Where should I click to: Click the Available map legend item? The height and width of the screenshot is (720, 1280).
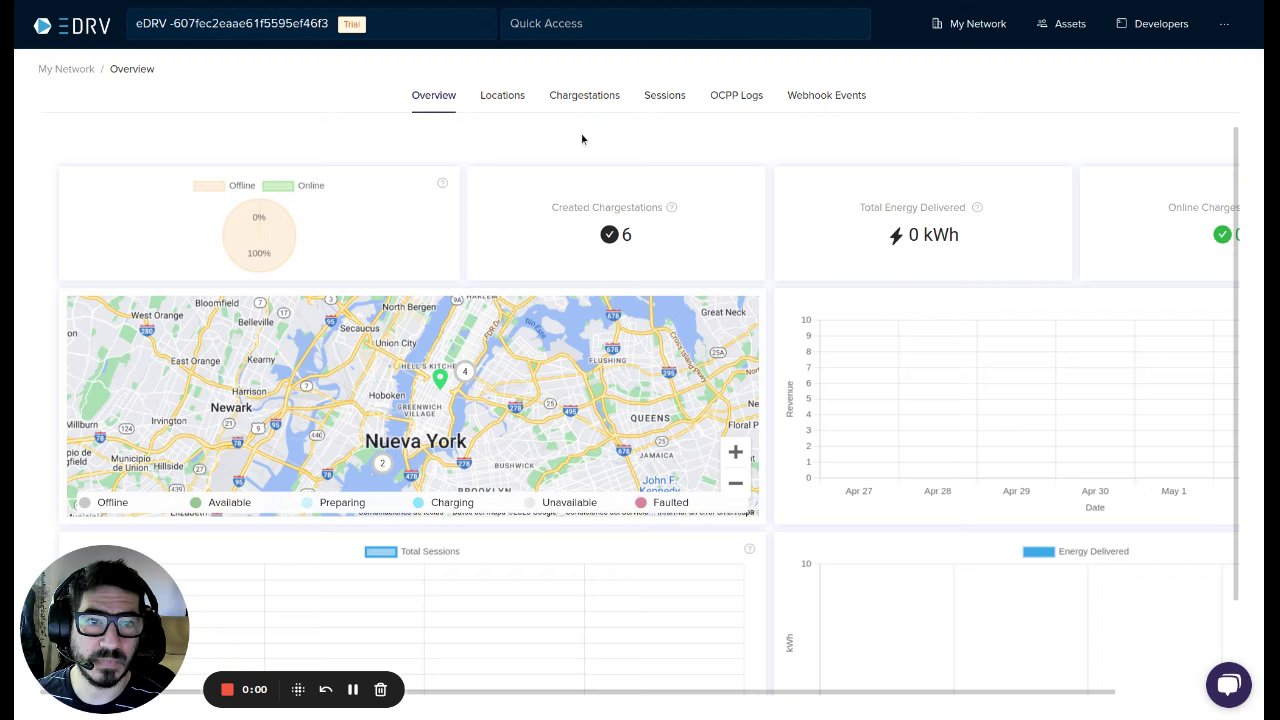point(220,502)
